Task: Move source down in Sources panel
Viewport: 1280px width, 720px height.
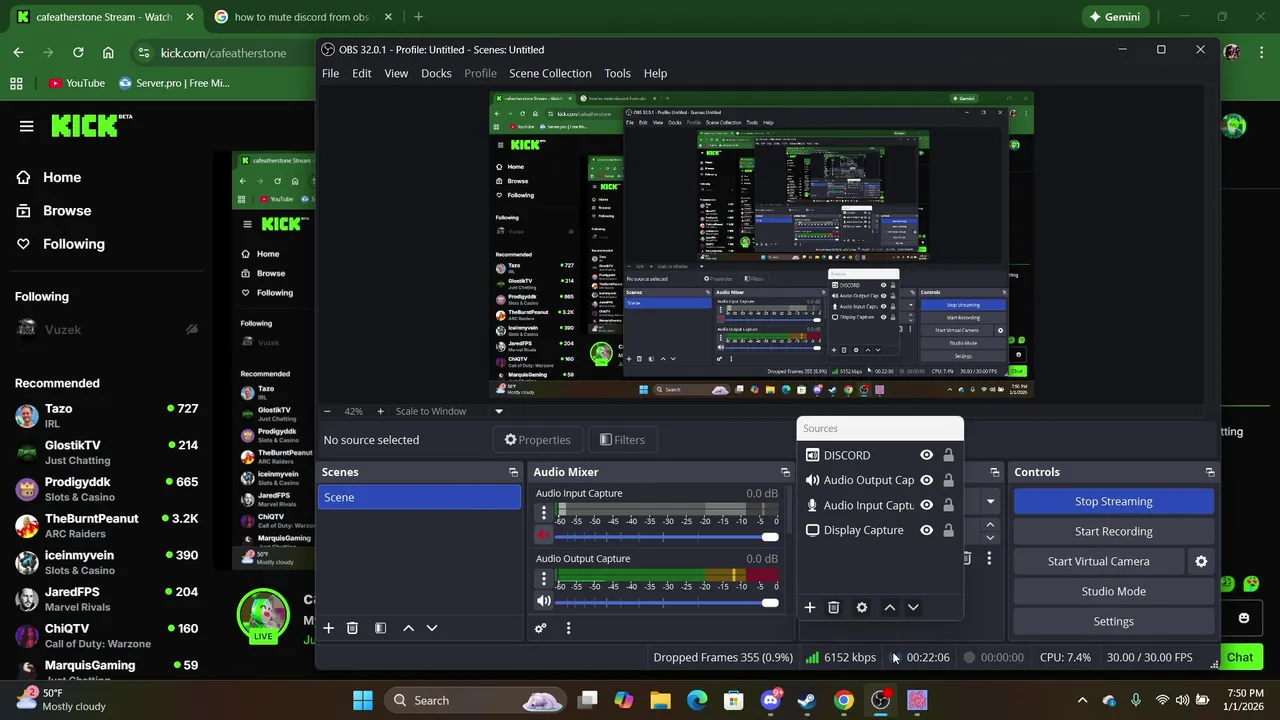Action: tap(913, 607)
